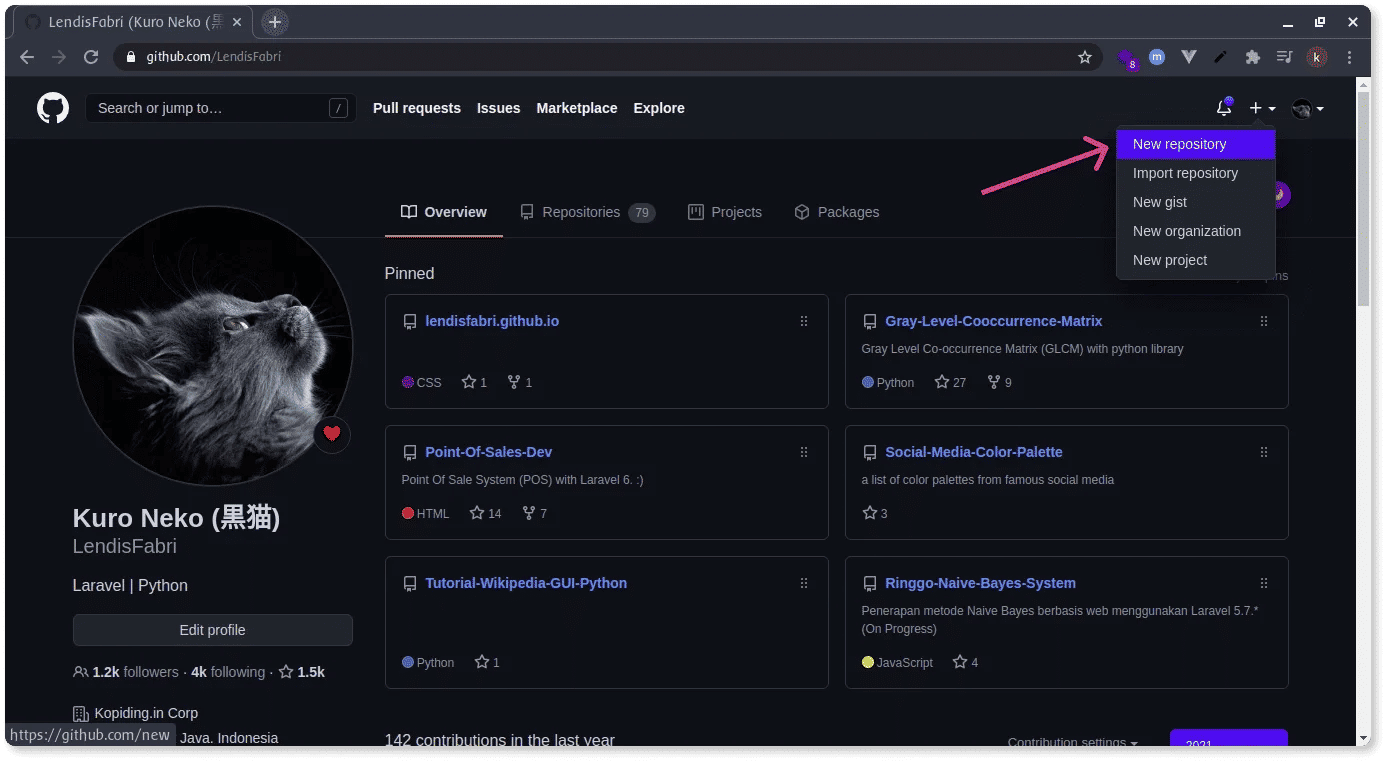
Task: Click drag handle on Ringgo-Naive-Bayes-System card
Action: coord(1264,583)
